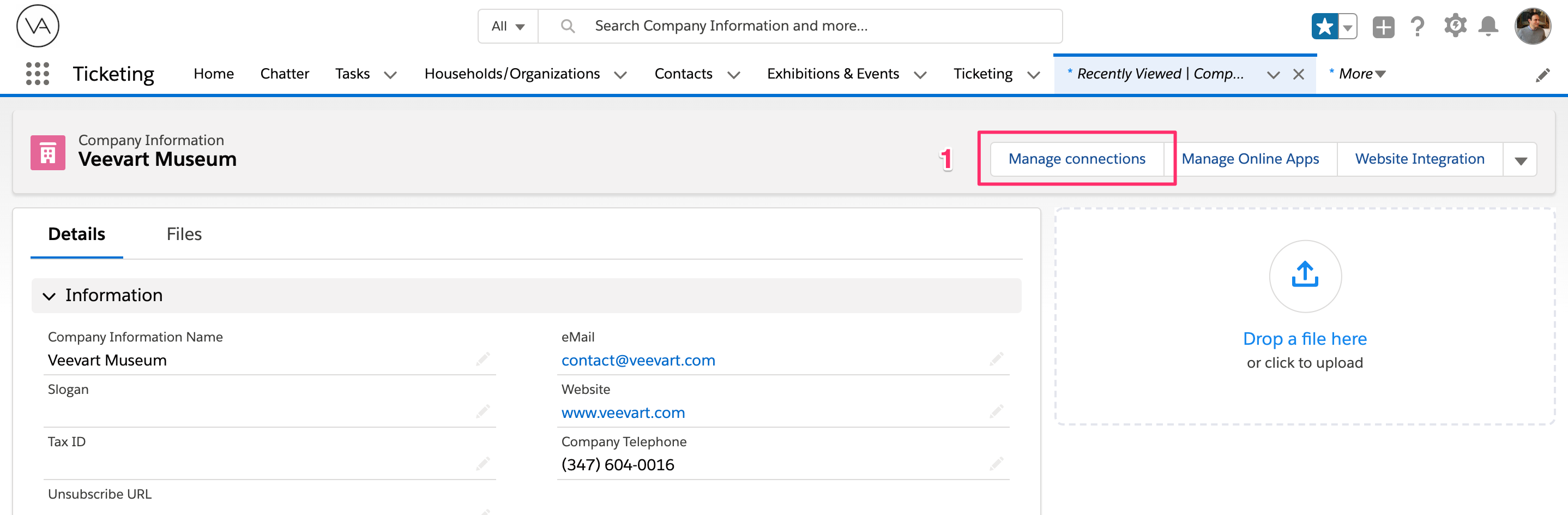Viewport: 1568px width, 515px height.
Task: Click the Company Information record icon
Action: (47, 152)
